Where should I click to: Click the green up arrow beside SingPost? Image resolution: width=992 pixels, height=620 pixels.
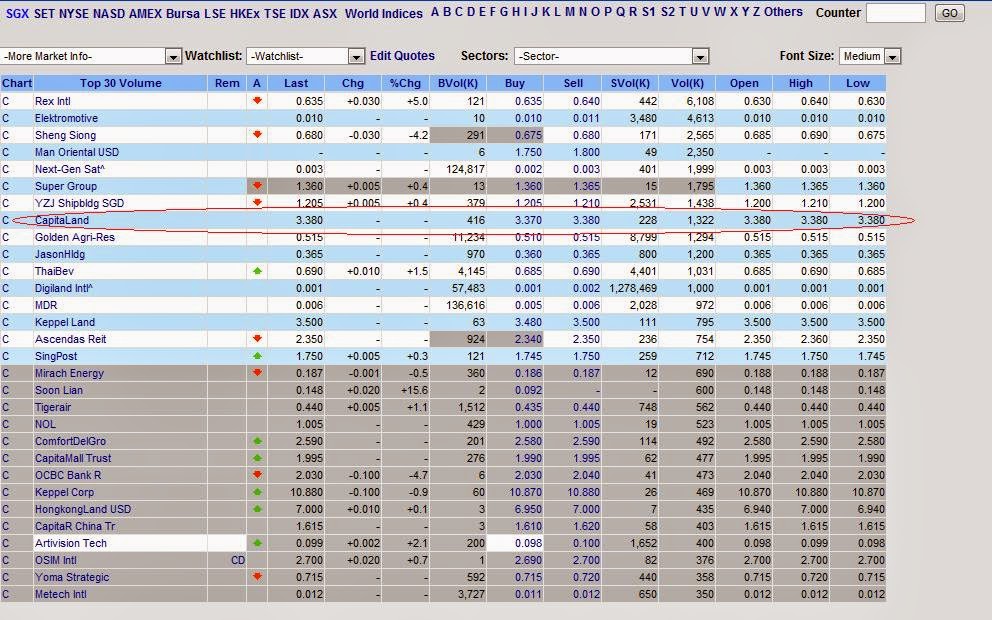256,356
